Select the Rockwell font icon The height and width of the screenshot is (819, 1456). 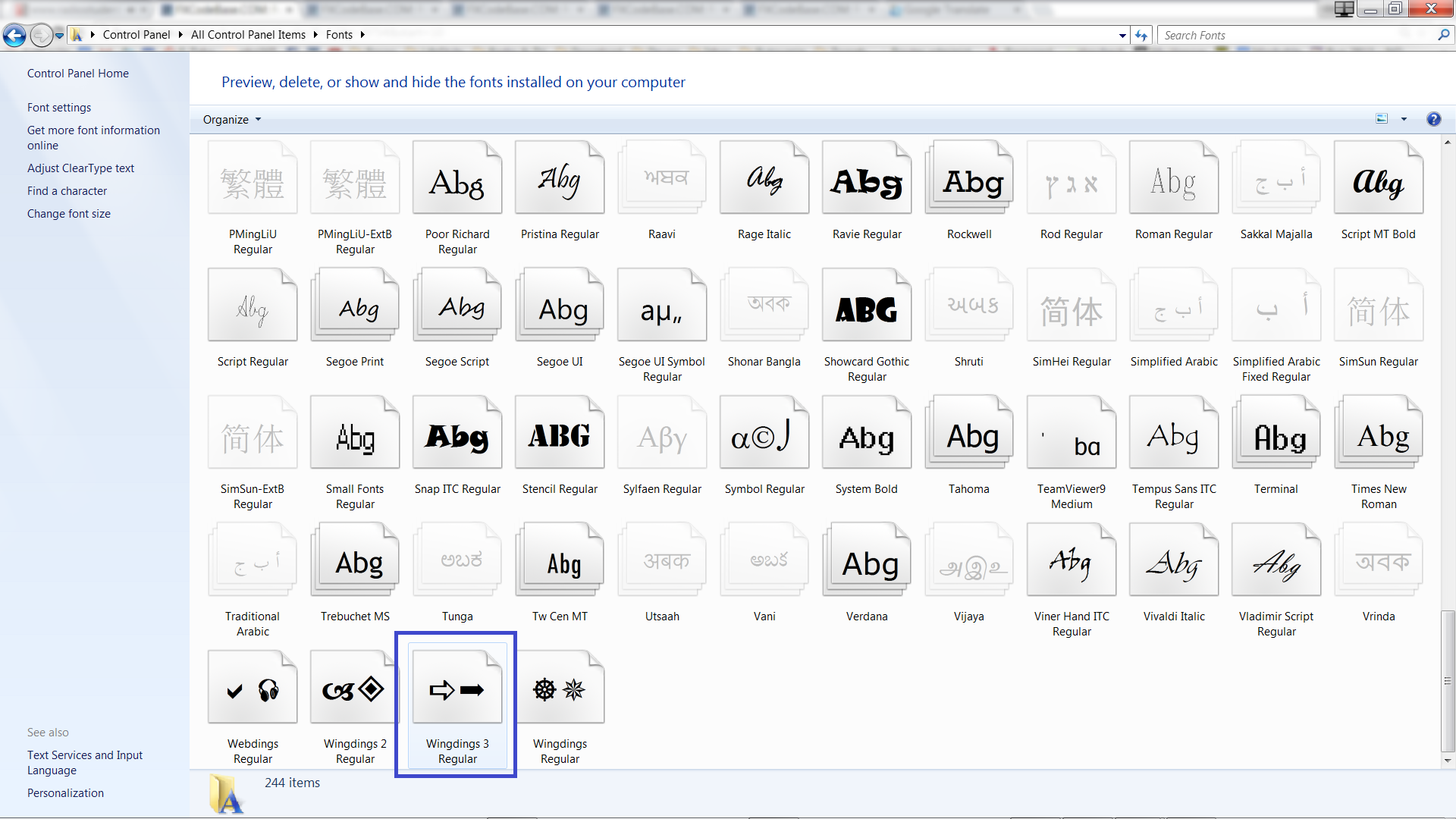(x=969, y=177)
